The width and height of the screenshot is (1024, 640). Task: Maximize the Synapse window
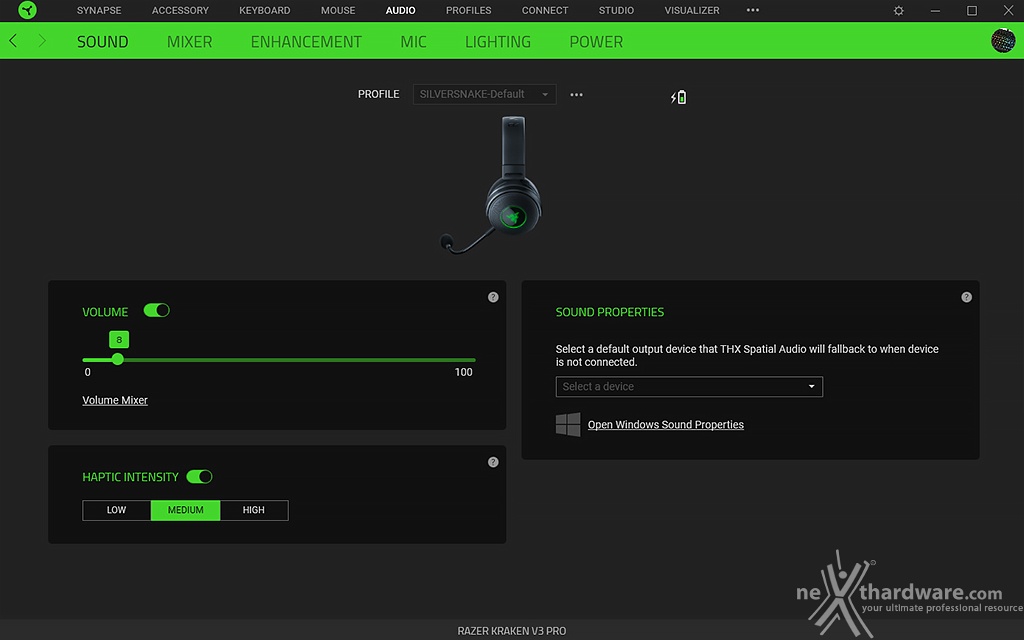972,10
